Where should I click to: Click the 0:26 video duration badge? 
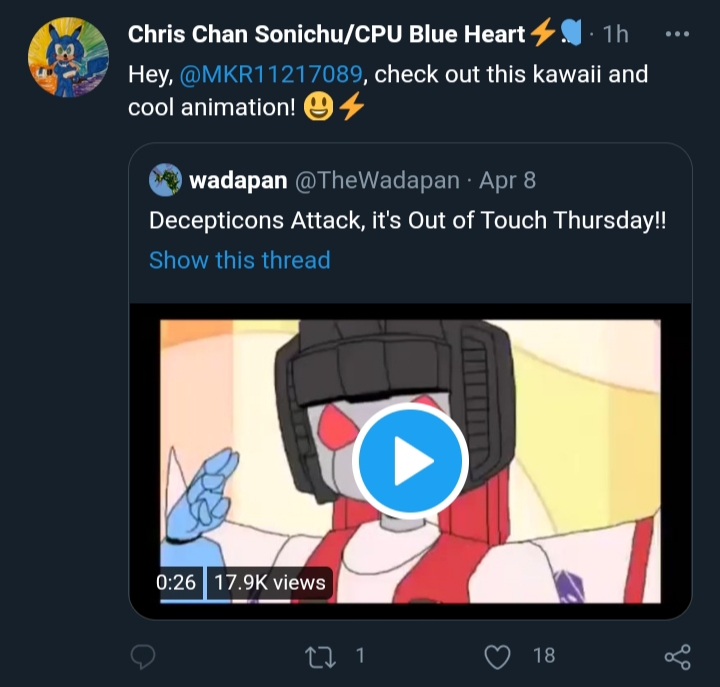(176, 583)
